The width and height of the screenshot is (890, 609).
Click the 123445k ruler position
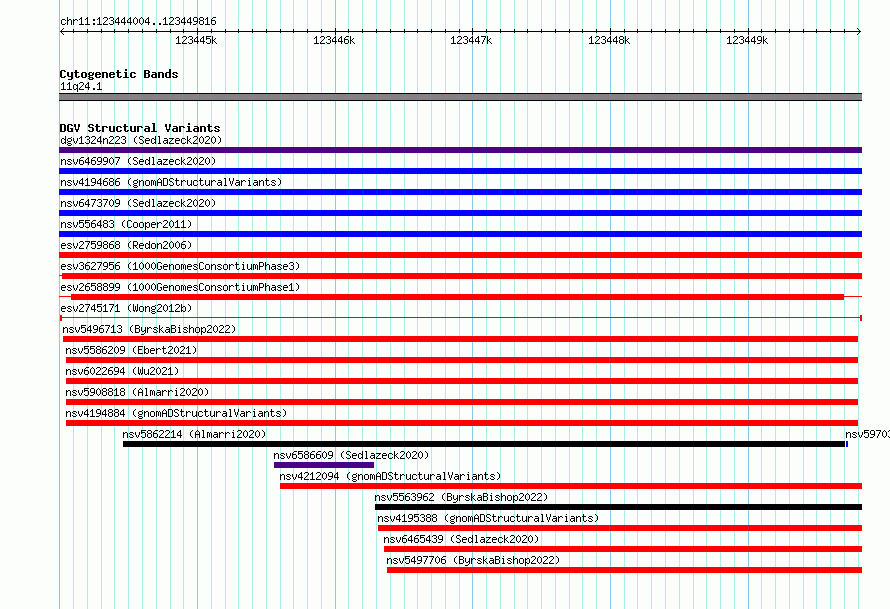[196, 40]
